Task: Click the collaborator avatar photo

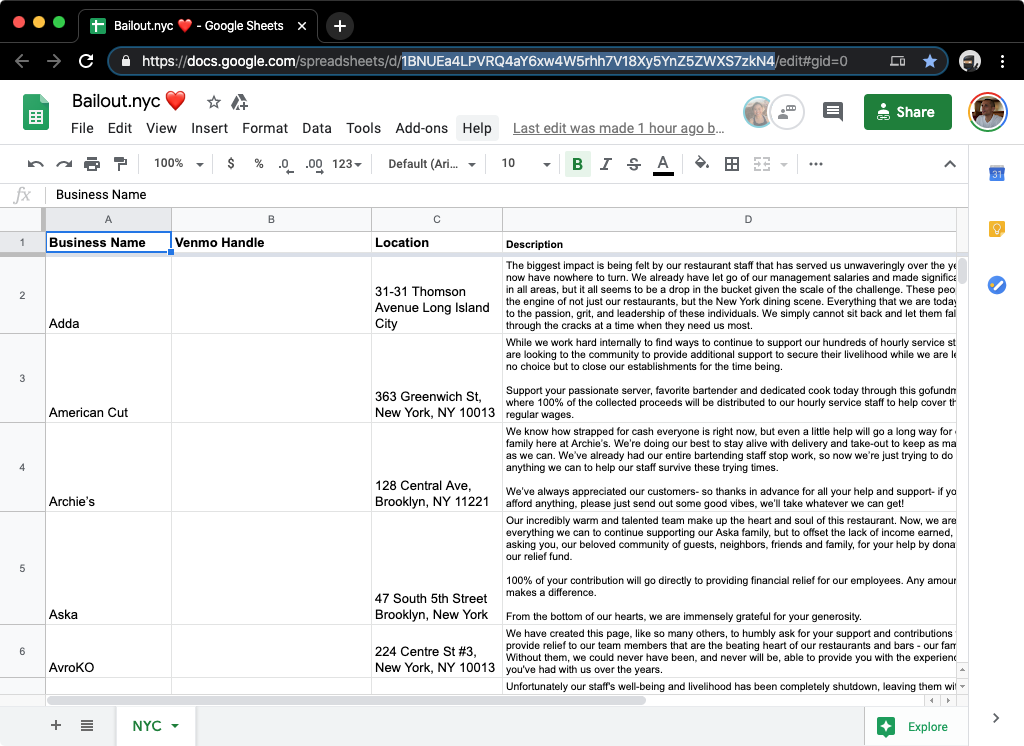Action: 758,112
